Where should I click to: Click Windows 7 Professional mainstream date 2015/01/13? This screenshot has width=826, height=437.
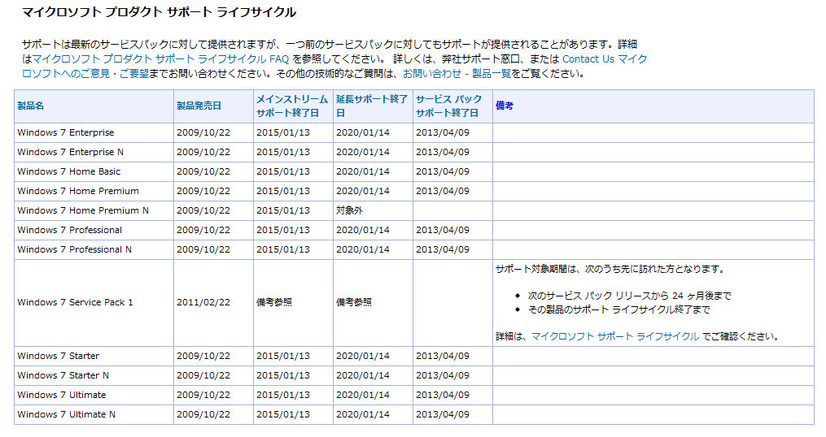point(283,230)
